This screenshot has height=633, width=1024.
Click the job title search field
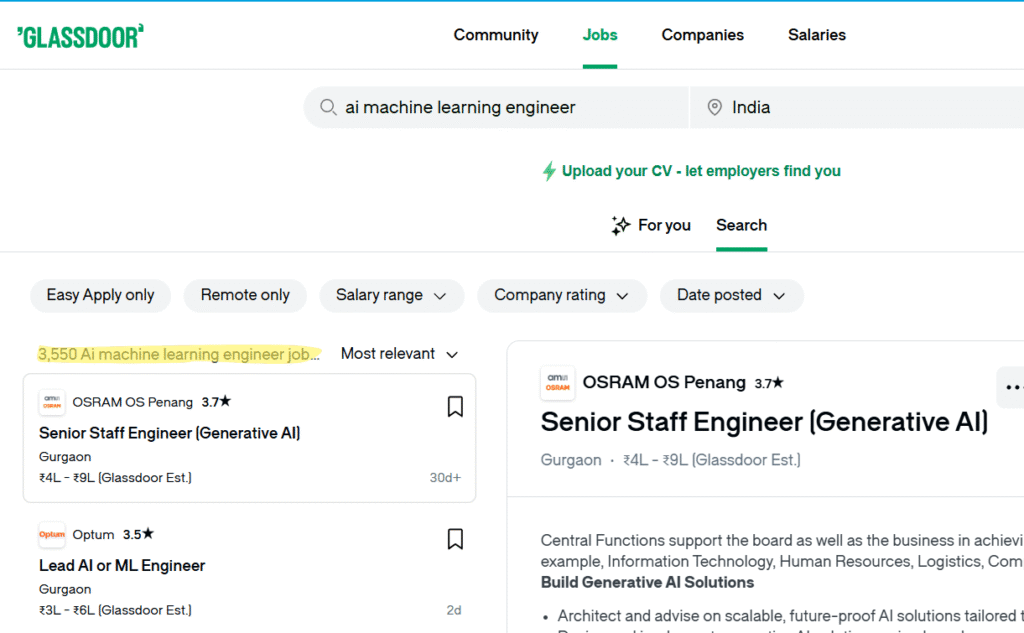click(x=496, y=107)
